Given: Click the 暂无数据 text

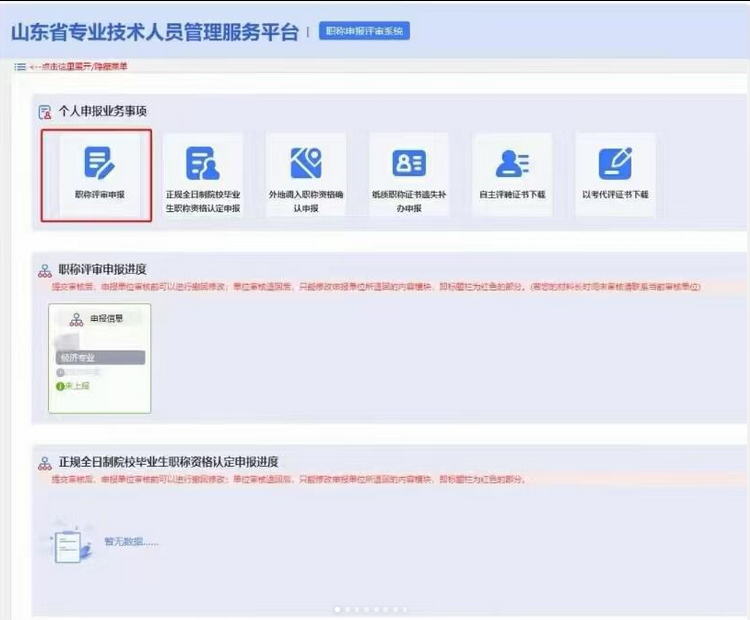Looking at the screenshot, I should 131,542.
